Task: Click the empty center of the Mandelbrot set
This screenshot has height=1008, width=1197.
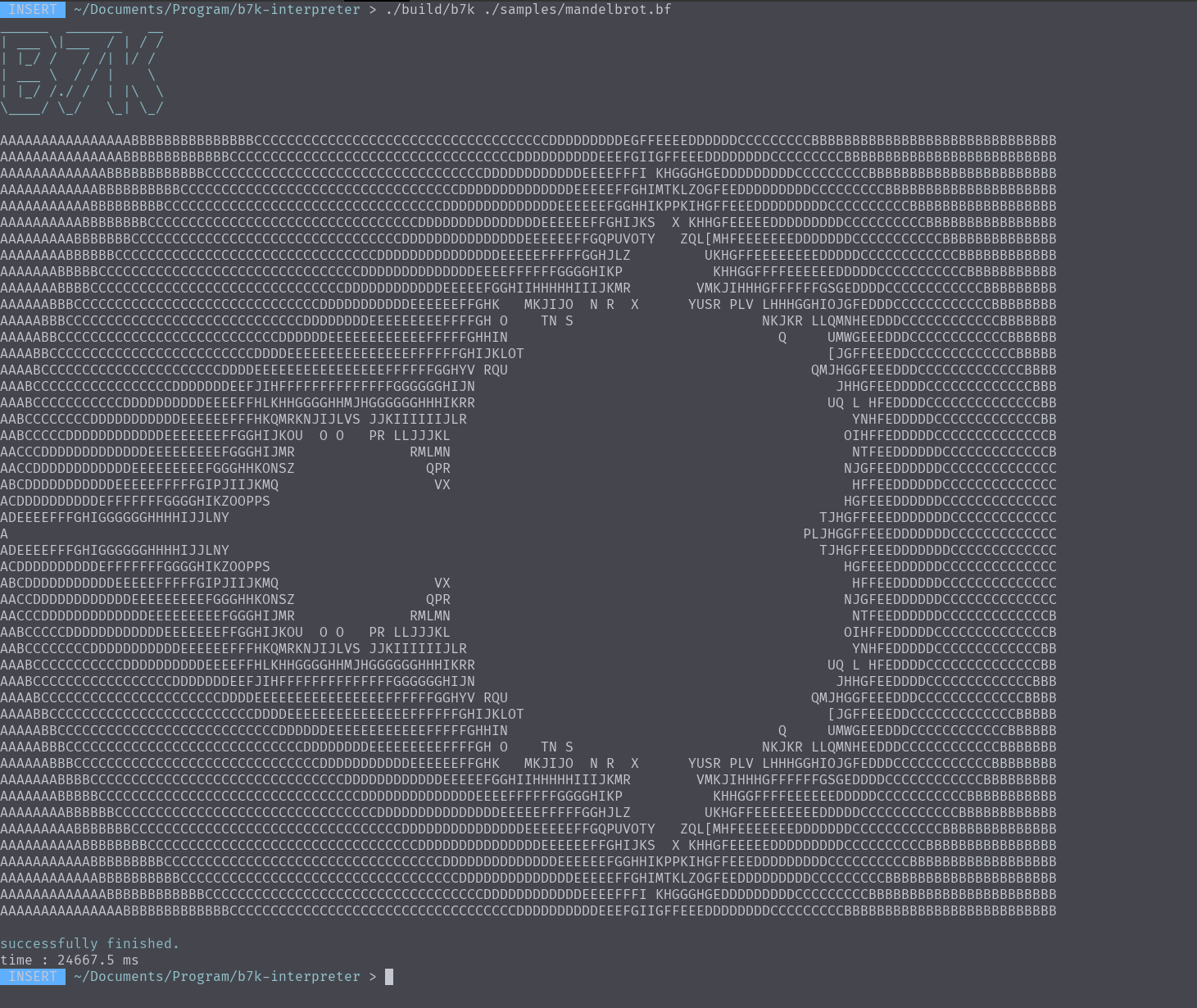Action: coord(614,534)
